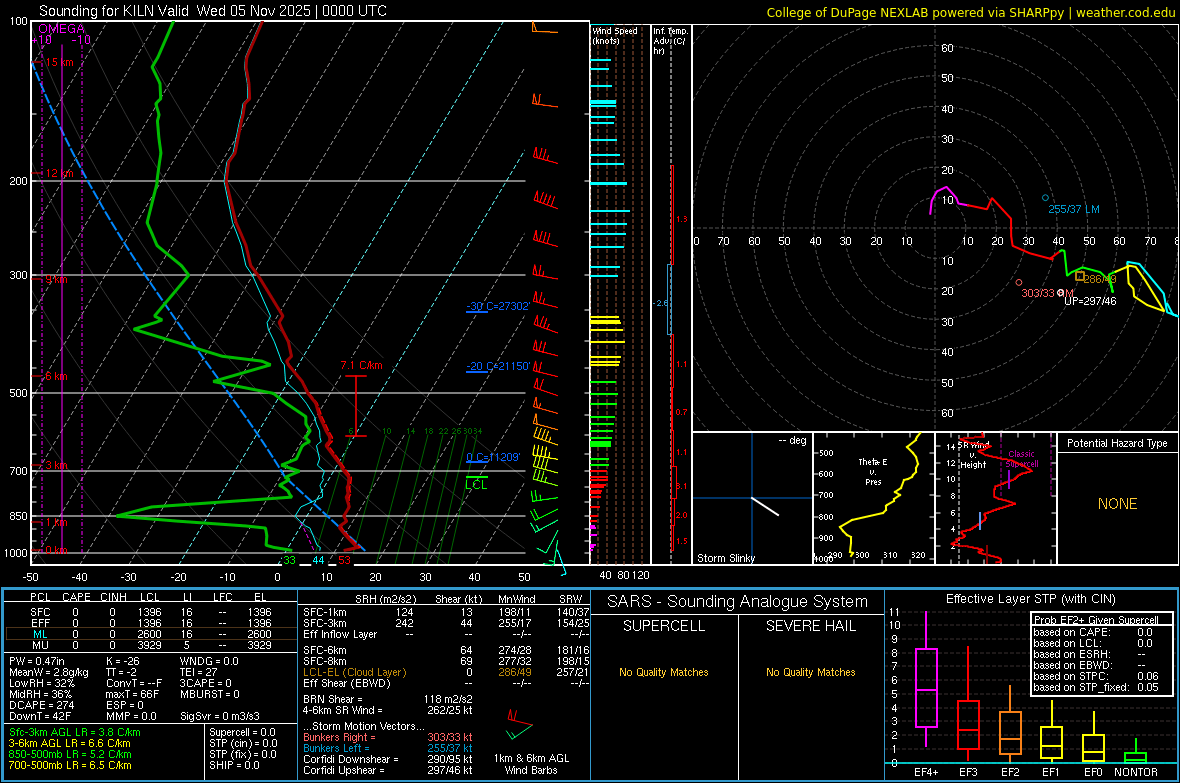
Task: Select the 255/37 LM hodograph label
Action: point(1074,209)
